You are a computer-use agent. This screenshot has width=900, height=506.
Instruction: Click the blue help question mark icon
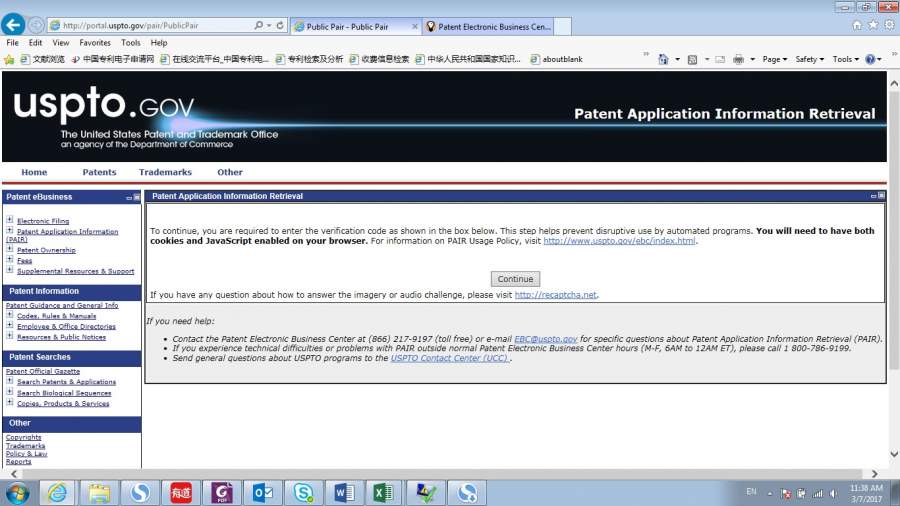(x=870, y=59)
